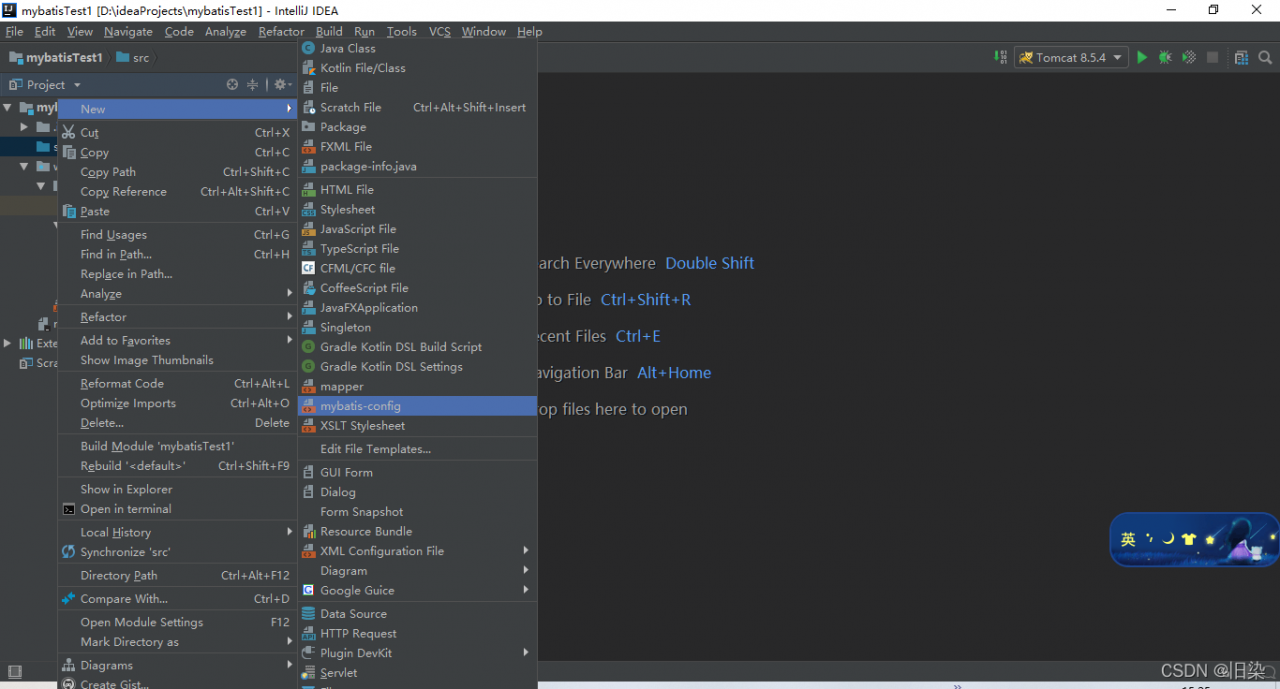Click the Stop square icon
This screenshot has height=689, width=1280.
(x=1212, y=58)
